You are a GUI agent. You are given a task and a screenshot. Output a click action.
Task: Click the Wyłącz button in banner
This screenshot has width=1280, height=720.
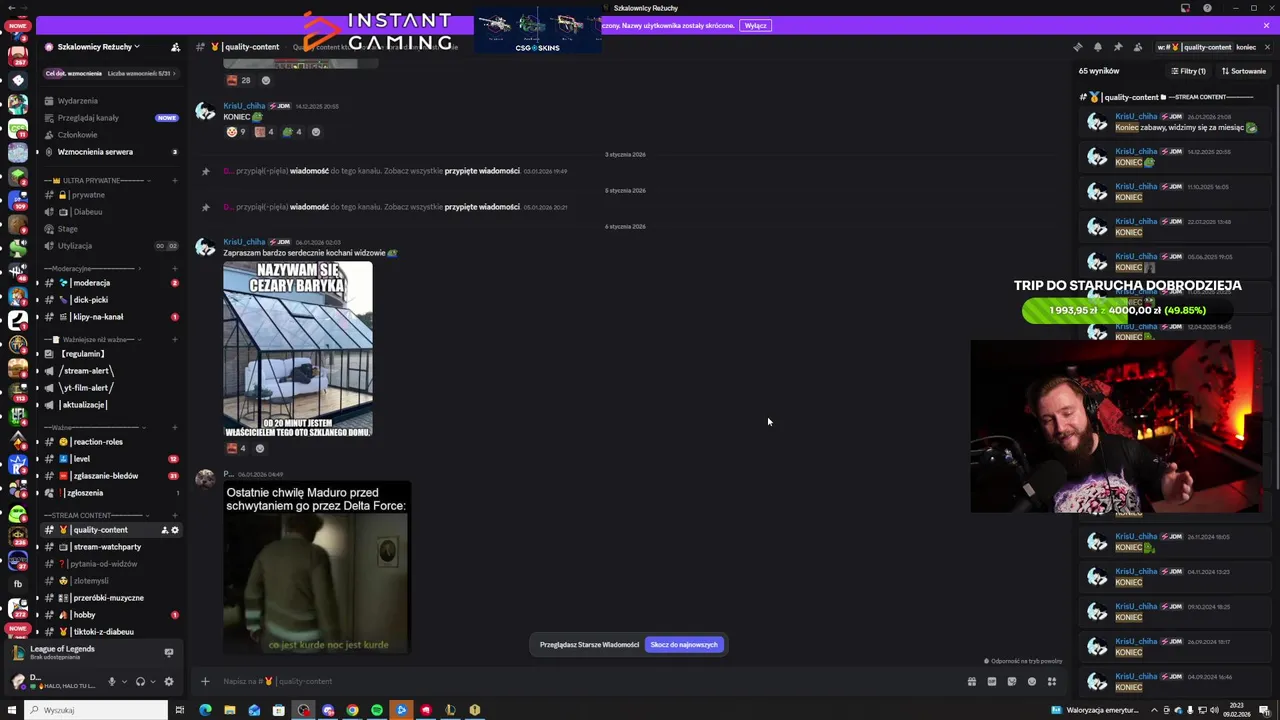click(755, 25)
